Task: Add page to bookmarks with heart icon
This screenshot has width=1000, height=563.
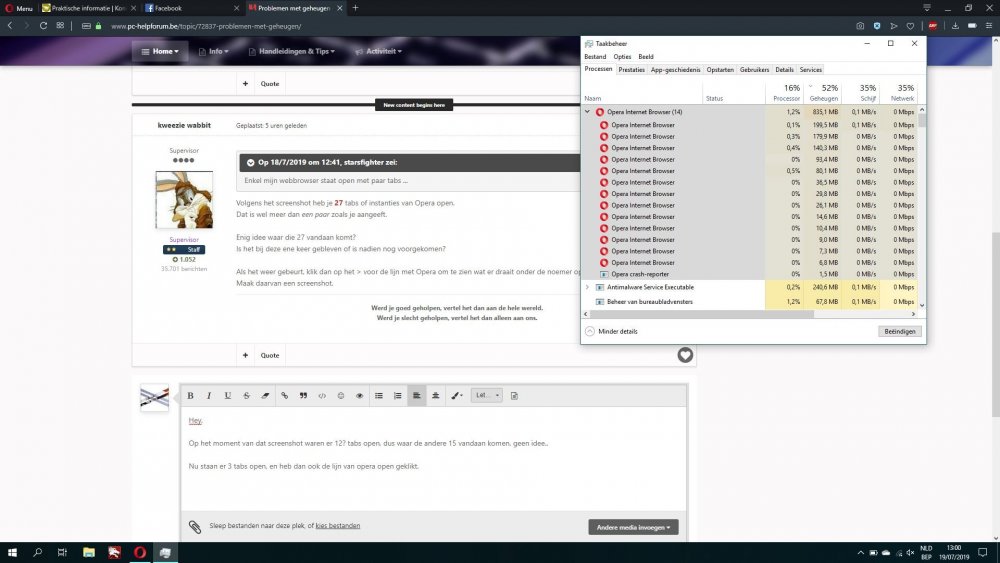Action: coord(910,26)
